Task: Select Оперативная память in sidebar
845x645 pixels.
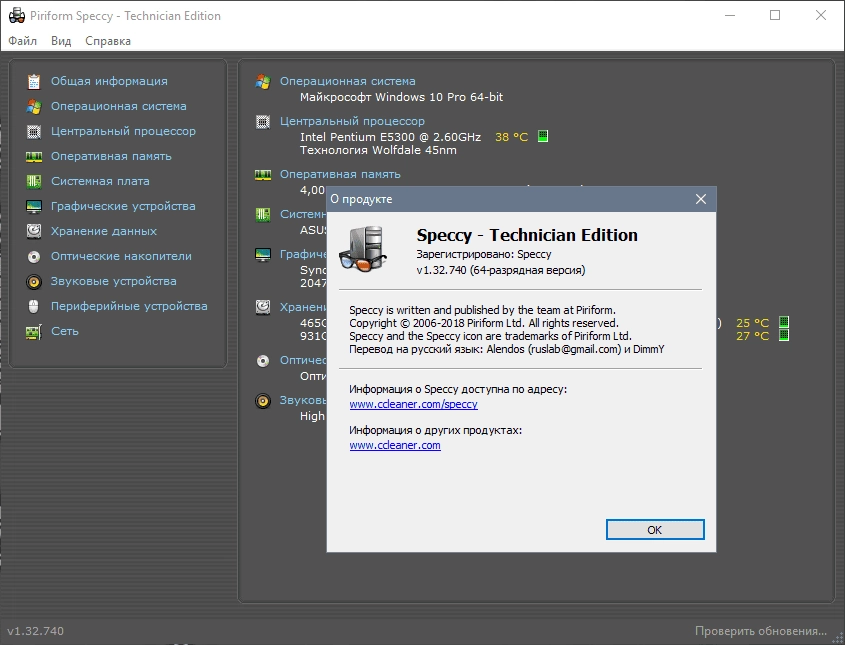Action: [111, 156]
